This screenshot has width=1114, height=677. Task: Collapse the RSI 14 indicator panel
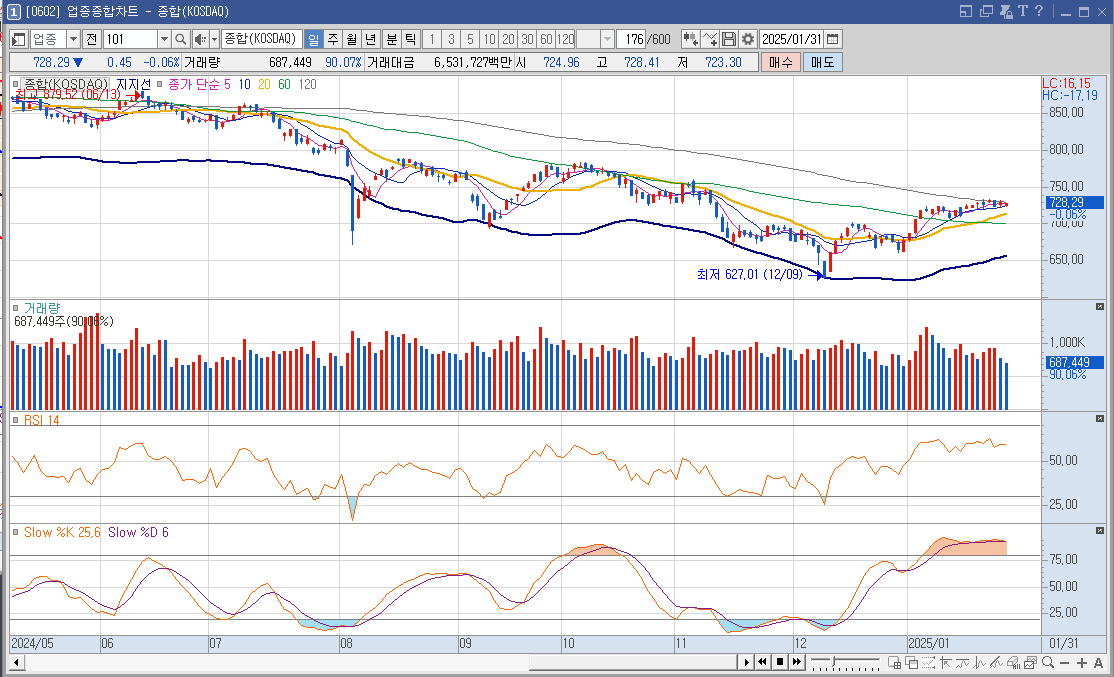point(1100,418)
